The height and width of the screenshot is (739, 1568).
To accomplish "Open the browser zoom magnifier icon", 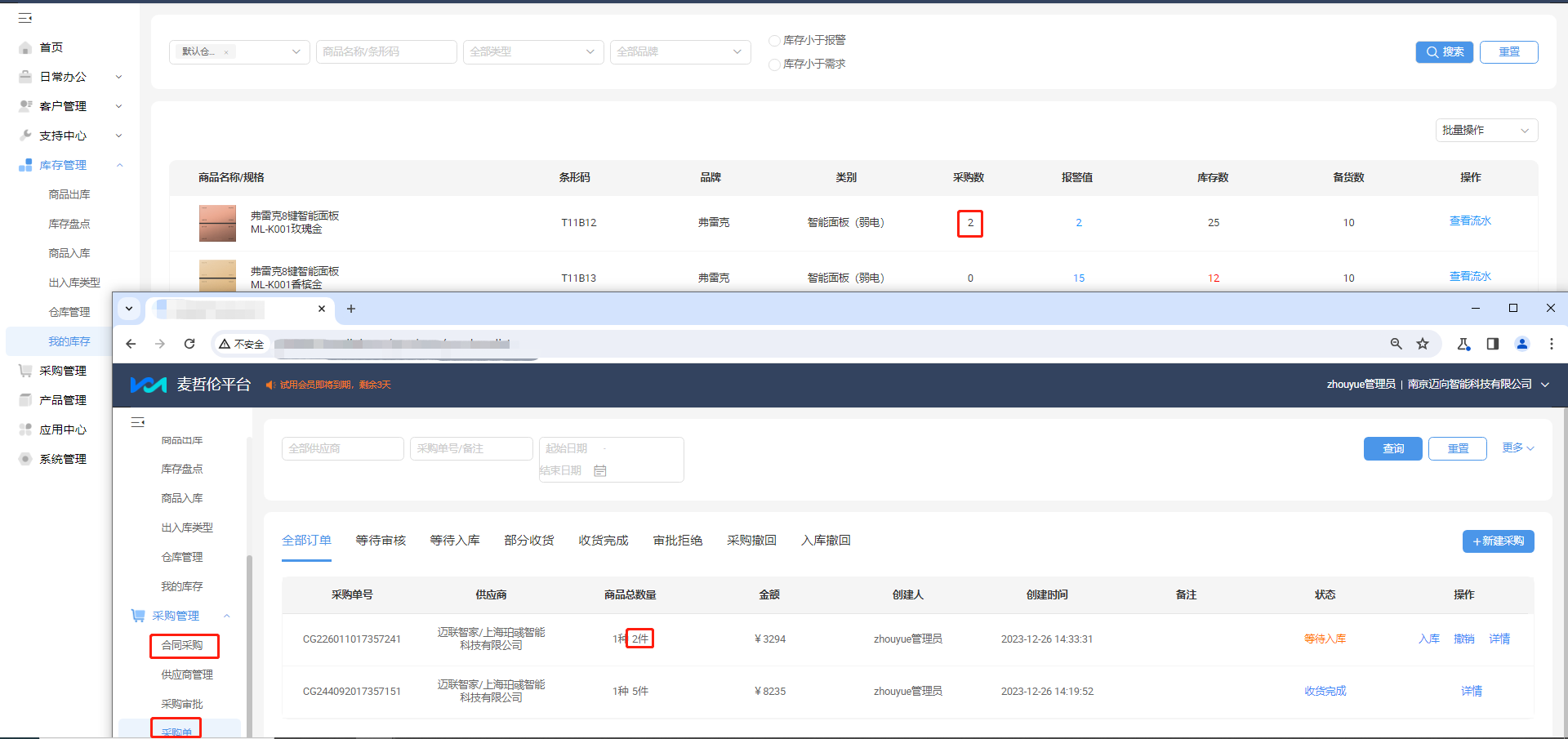I will coord(1396,344).
